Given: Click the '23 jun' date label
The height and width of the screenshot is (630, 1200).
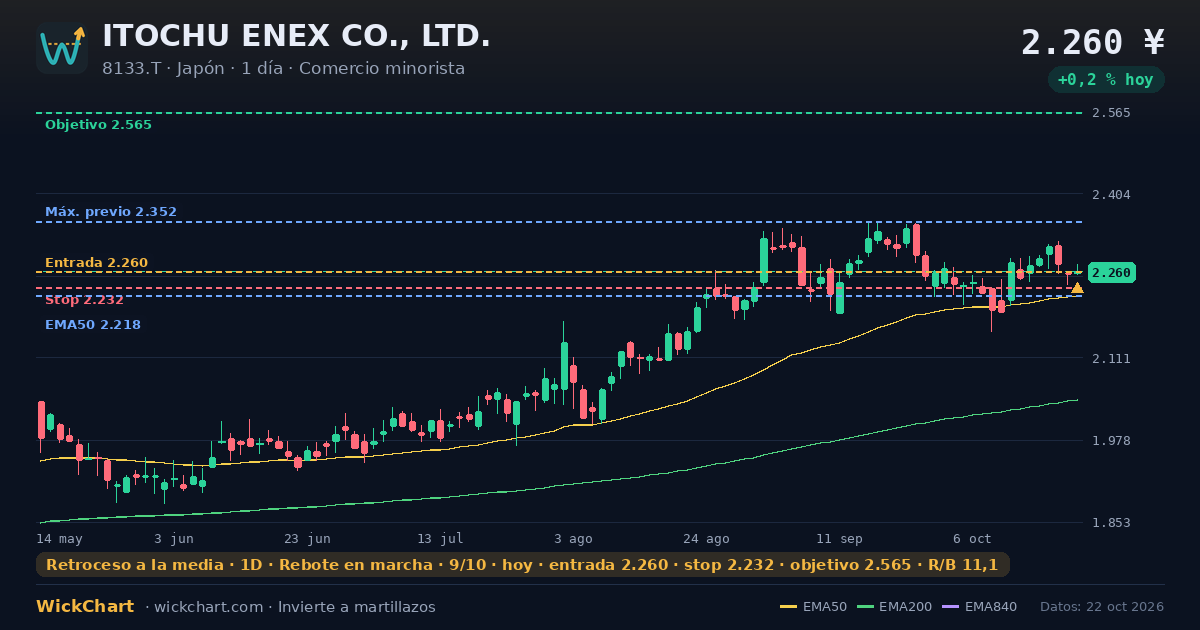Looking at the screenshot, I should click(x=307, y=538).
